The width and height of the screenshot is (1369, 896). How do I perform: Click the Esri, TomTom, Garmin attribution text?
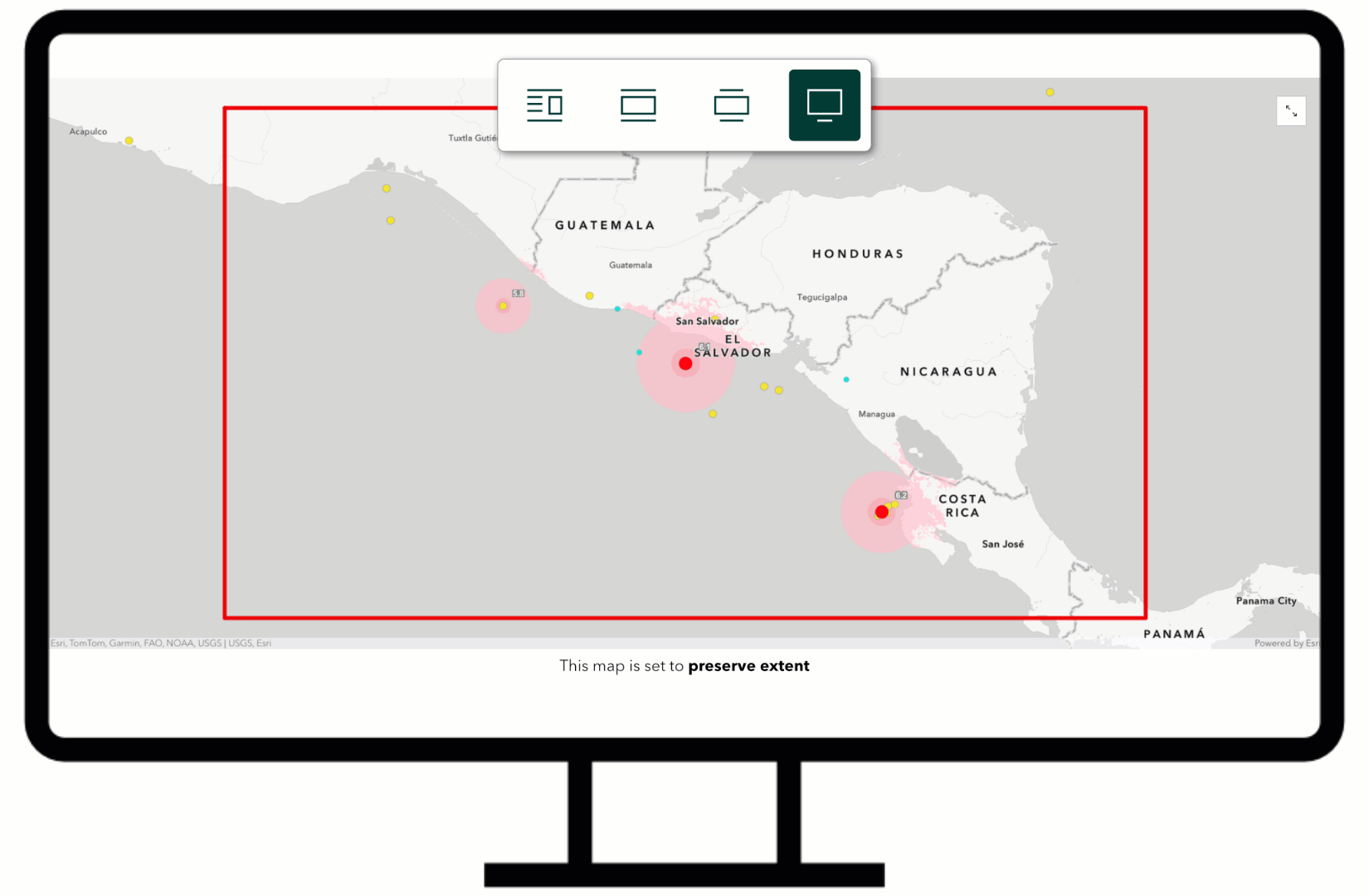(x=161, y=643)
